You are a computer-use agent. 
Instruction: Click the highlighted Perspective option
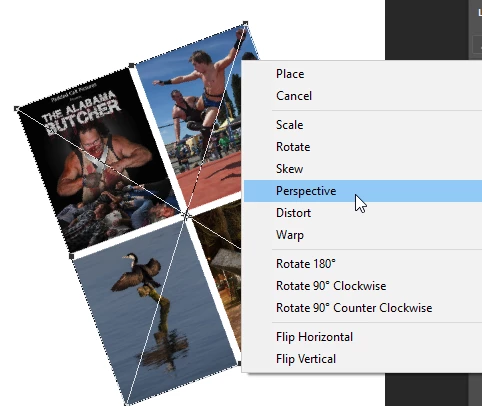tap(363, 191)
